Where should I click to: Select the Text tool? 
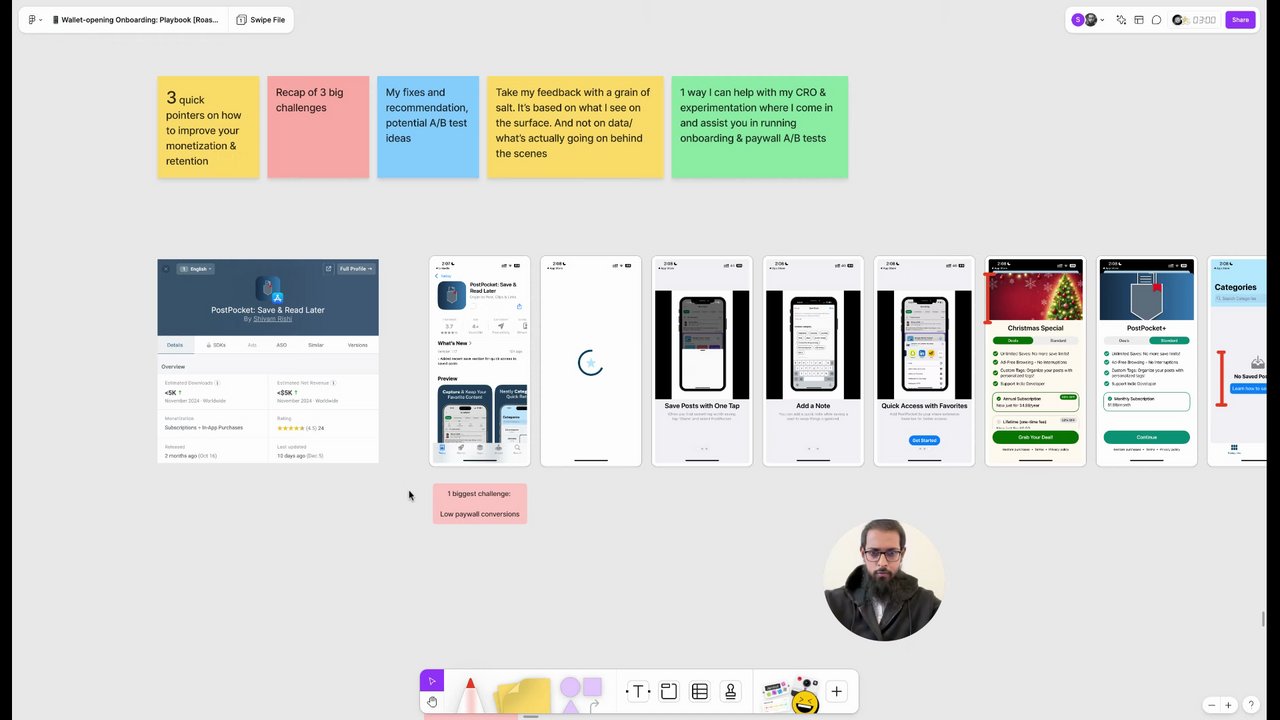637,691
